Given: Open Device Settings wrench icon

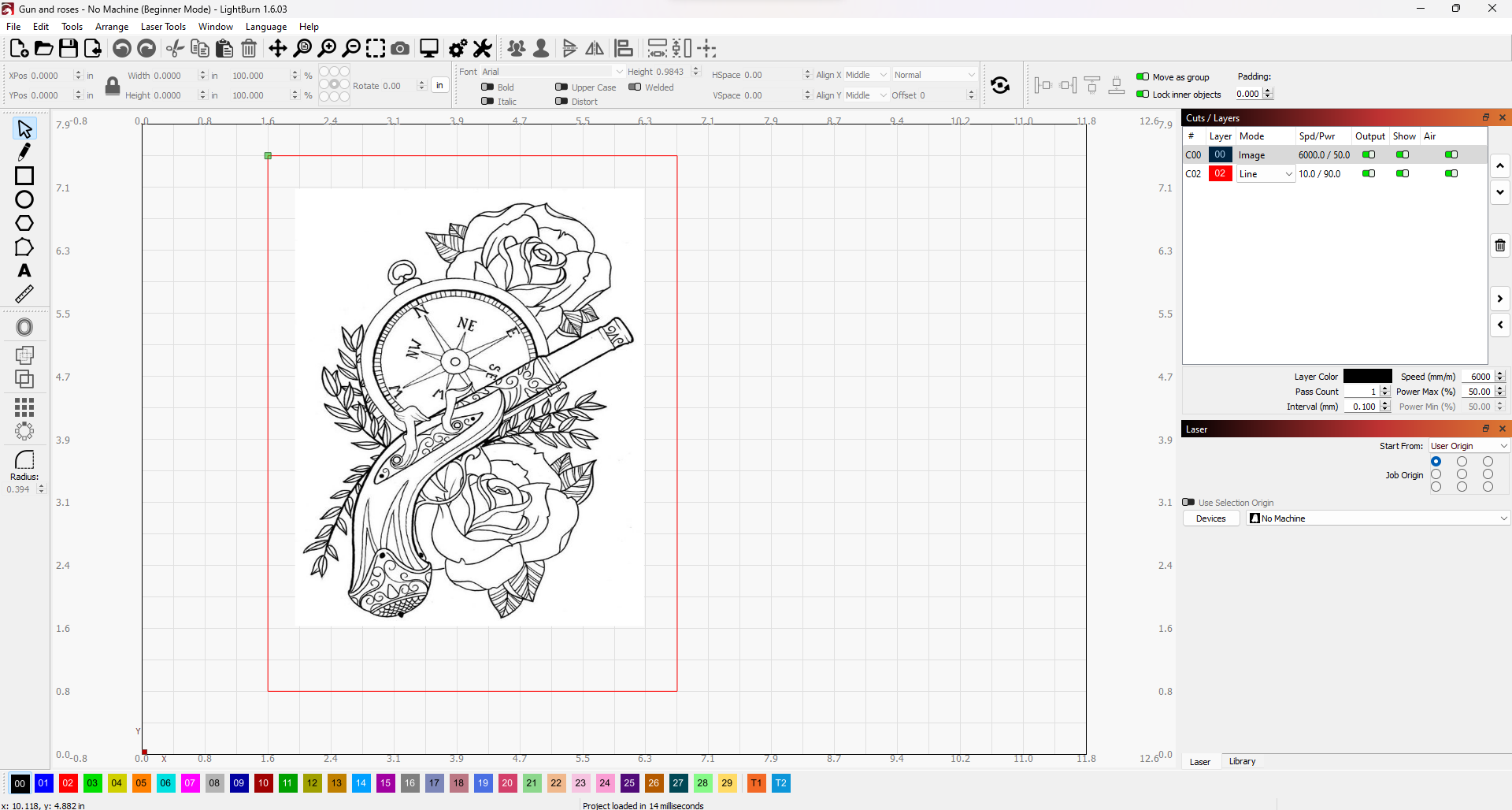Looking at the screenshot, I should tap(483, 49).
